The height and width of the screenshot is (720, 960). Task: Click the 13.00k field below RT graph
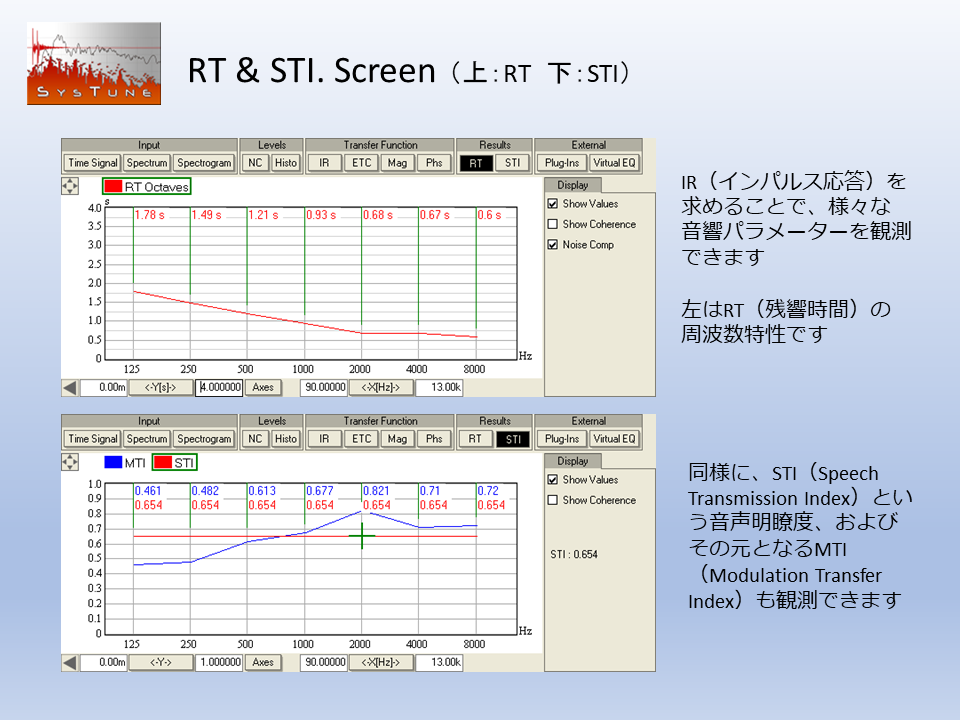tap(439, 388)
